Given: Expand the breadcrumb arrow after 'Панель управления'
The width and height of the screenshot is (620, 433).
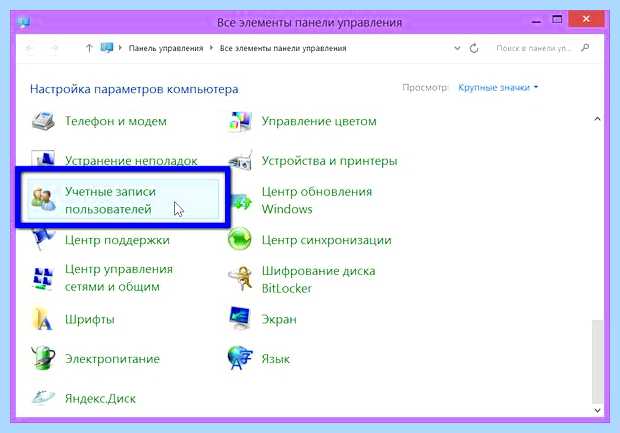Looking at the screenshot, I should click(x=212, y=48).
